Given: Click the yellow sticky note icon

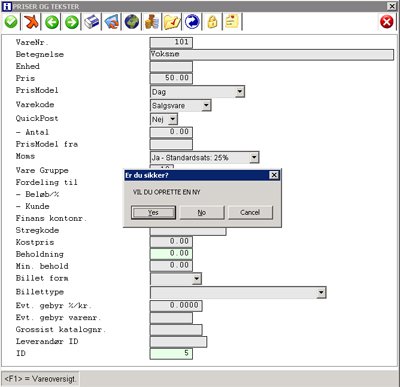Looking at the screenshot, I should pyautogui.click(x=232, y=22).
